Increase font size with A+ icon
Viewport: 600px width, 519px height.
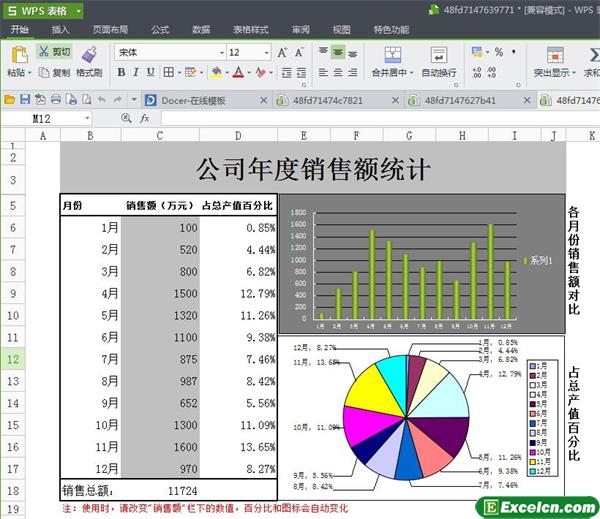tap(282, 52)
